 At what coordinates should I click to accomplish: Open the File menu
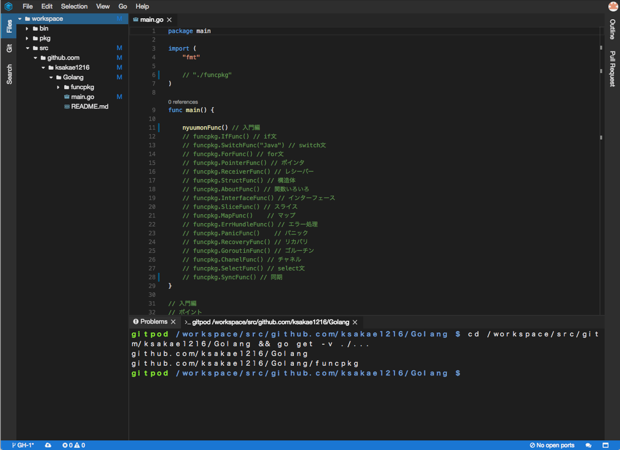(x=28, y=6)
